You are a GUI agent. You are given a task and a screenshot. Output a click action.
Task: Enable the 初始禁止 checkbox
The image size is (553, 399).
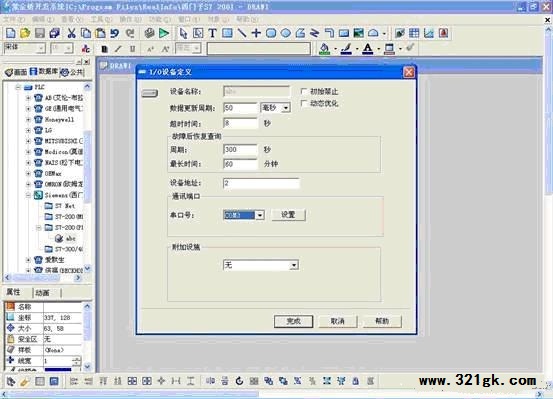[304, 91]
